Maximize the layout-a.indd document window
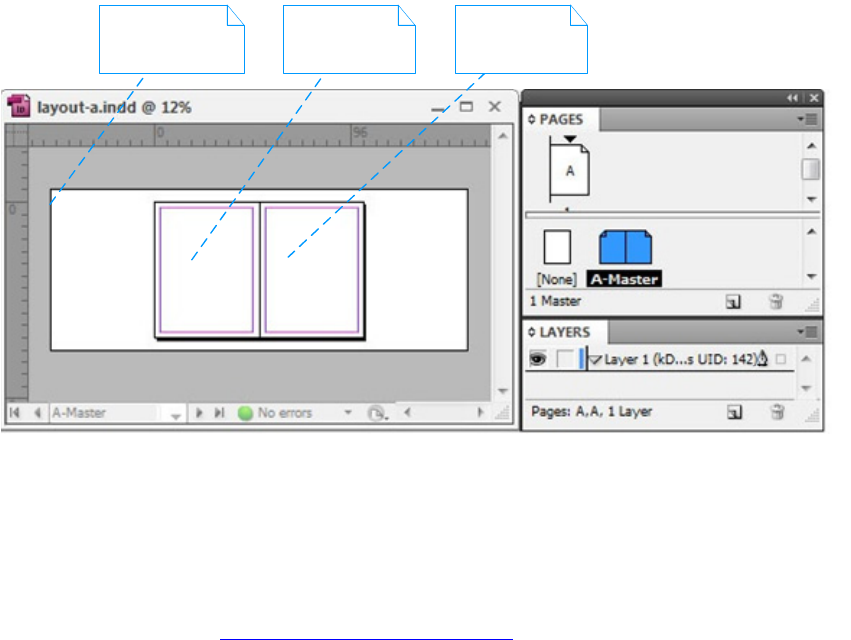This screenshot has height=640, width=851. pyautogui.click(x=466, y=106)
